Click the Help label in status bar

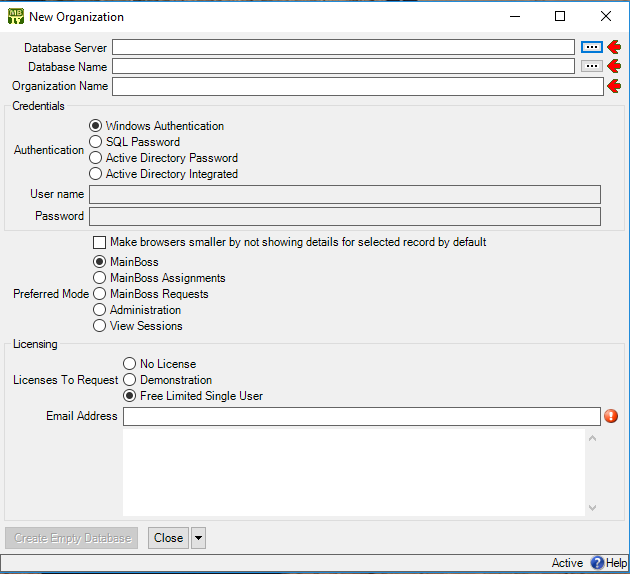tap(616, 563)
